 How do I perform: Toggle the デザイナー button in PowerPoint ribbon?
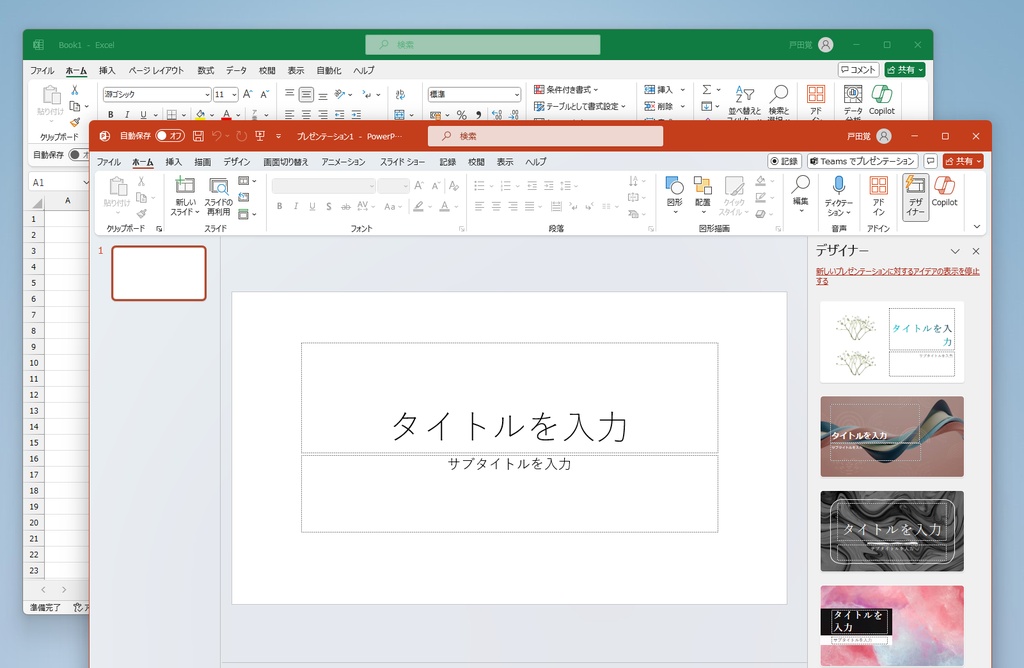[x=915, y=197]
